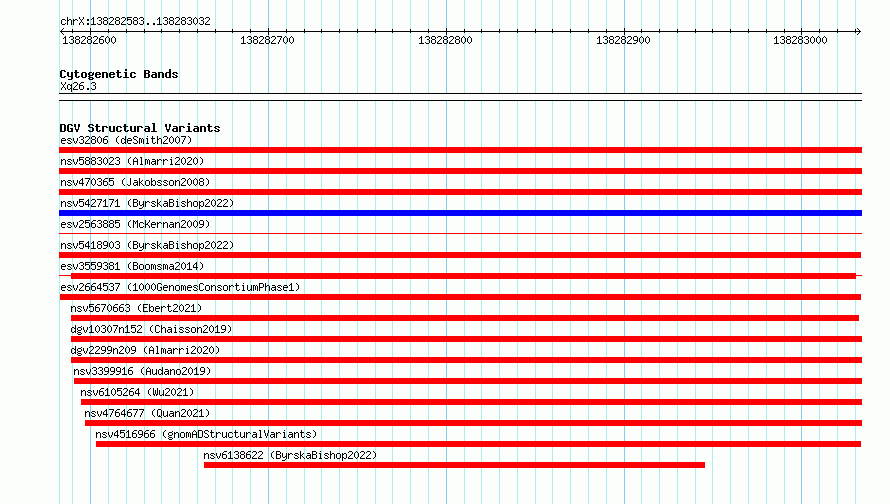
Task: Open nsv5883023 (Almarri2020) variant label
Action: pos(132,161)
